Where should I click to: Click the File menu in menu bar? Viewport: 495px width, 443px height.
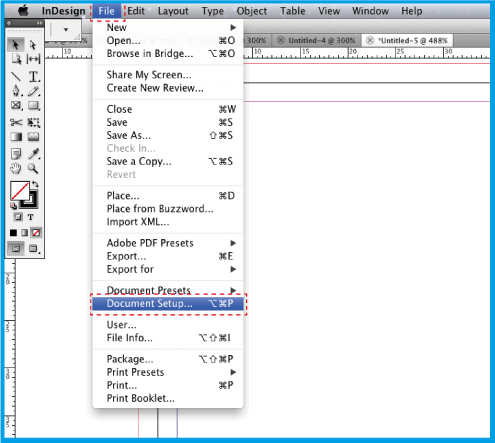(x=106, y=11)
